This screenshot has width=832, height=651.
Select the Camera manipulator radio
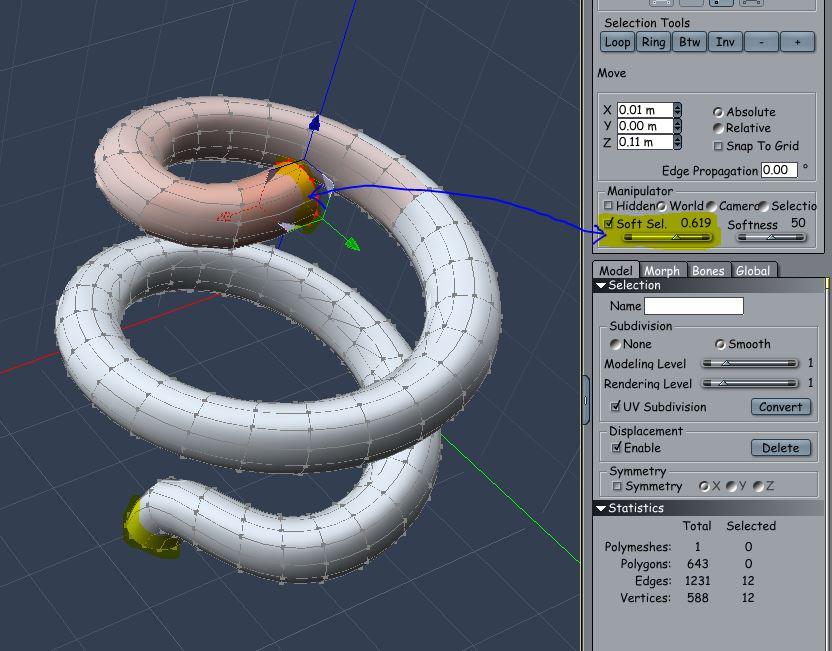(712, 206)
